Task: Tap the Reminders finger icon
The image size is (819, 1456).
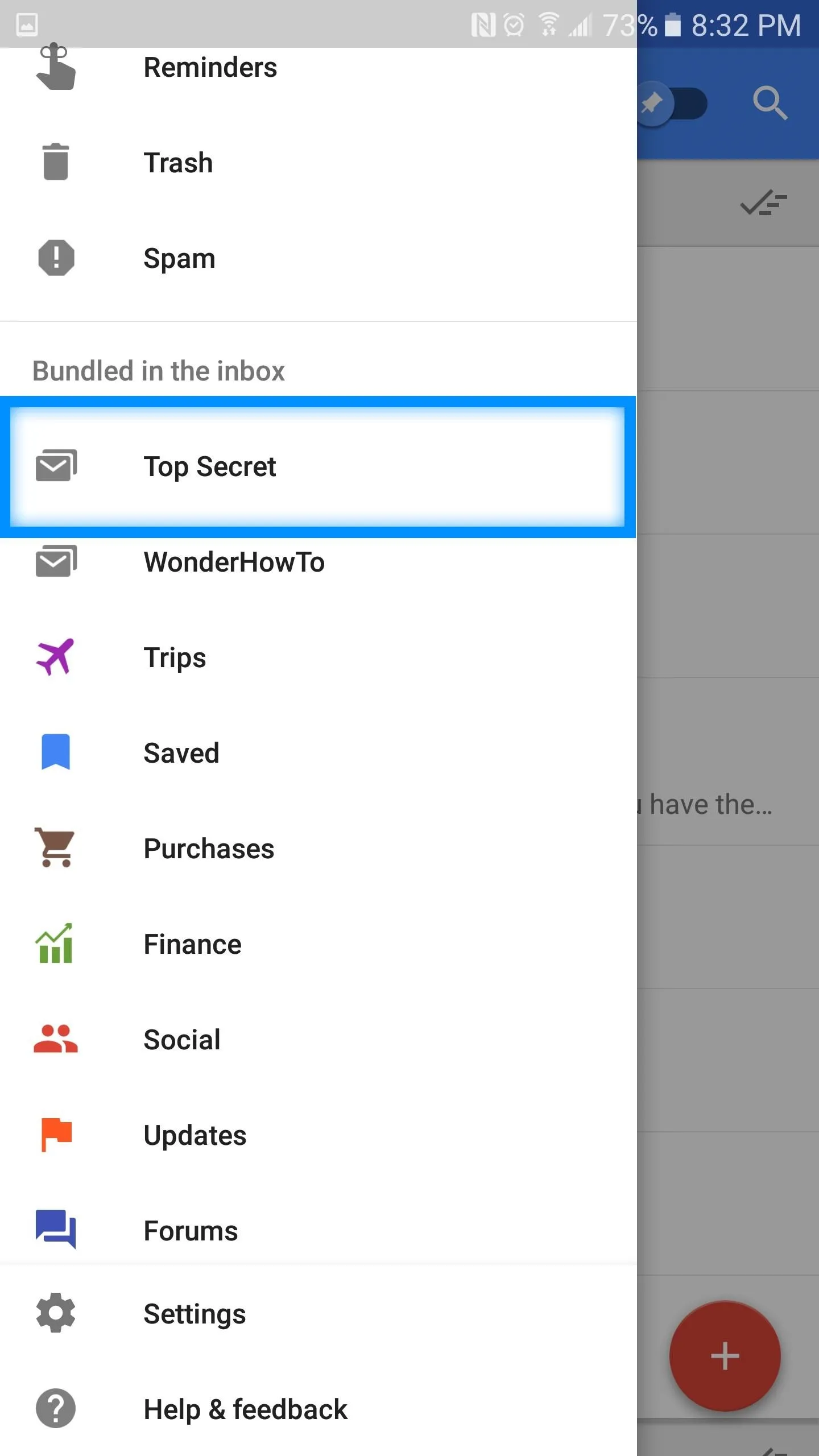Action: pos(56,66)
